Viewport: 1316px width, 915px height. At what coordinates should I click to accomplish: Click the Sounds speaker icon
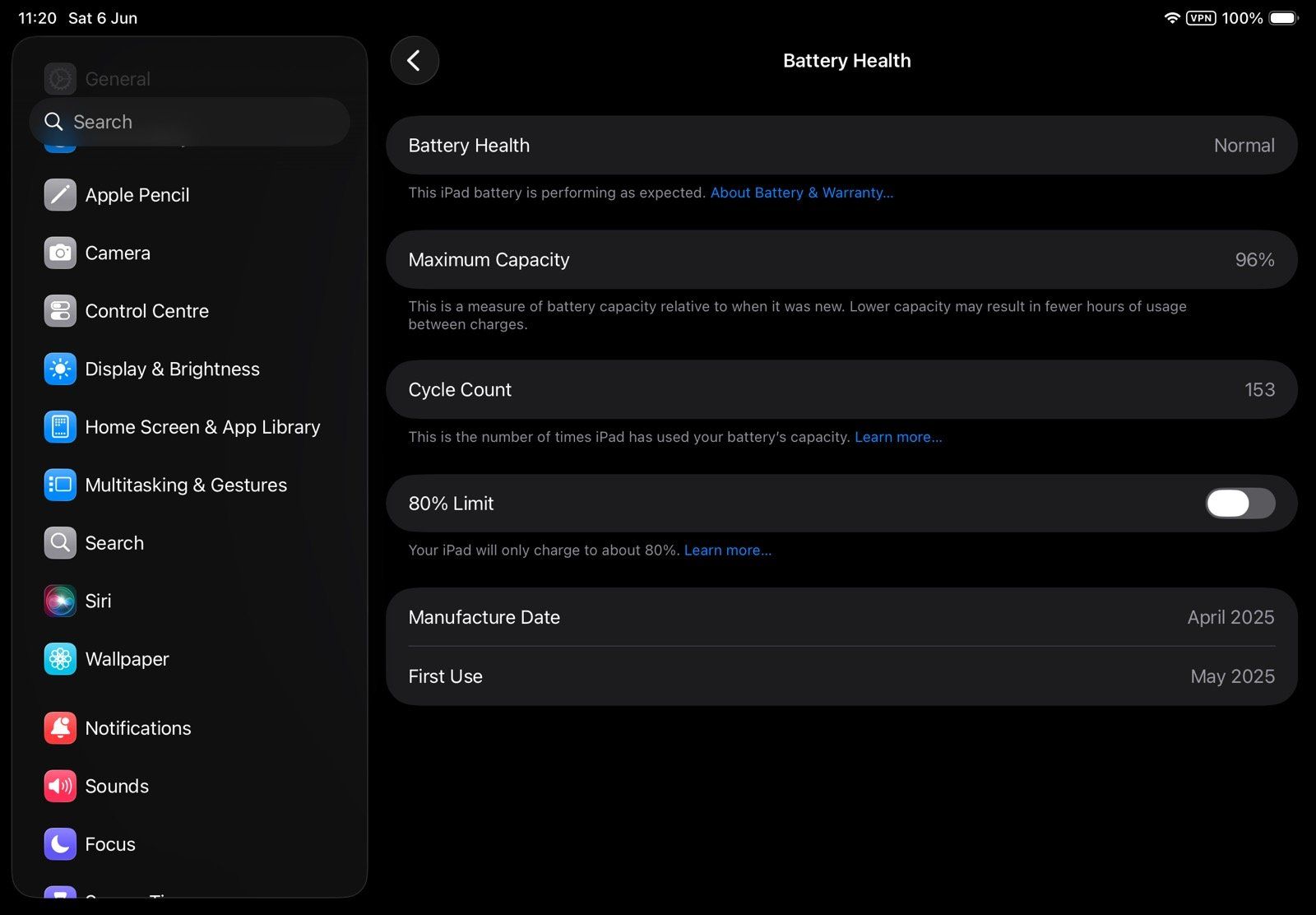tap(60, 786)
